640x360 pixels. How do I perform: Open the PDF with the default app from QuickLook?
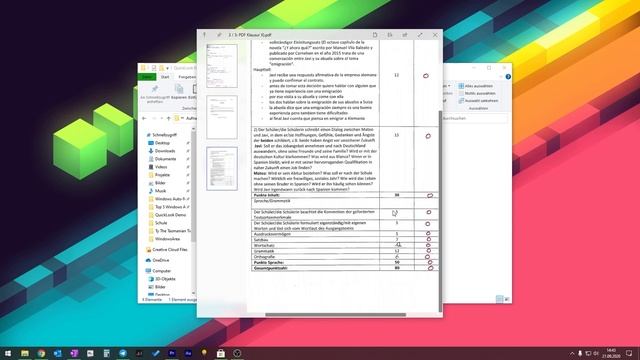(375, 35)
